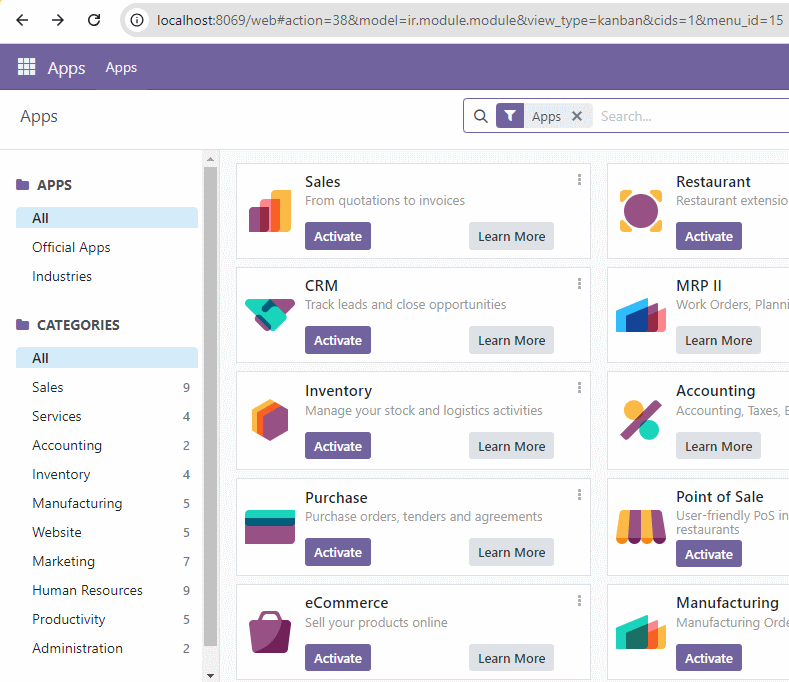Image resolution: width=789 pixels, height=682 pixels.
Task: Go back to previous browser page
Action: [x=22, y=20]
